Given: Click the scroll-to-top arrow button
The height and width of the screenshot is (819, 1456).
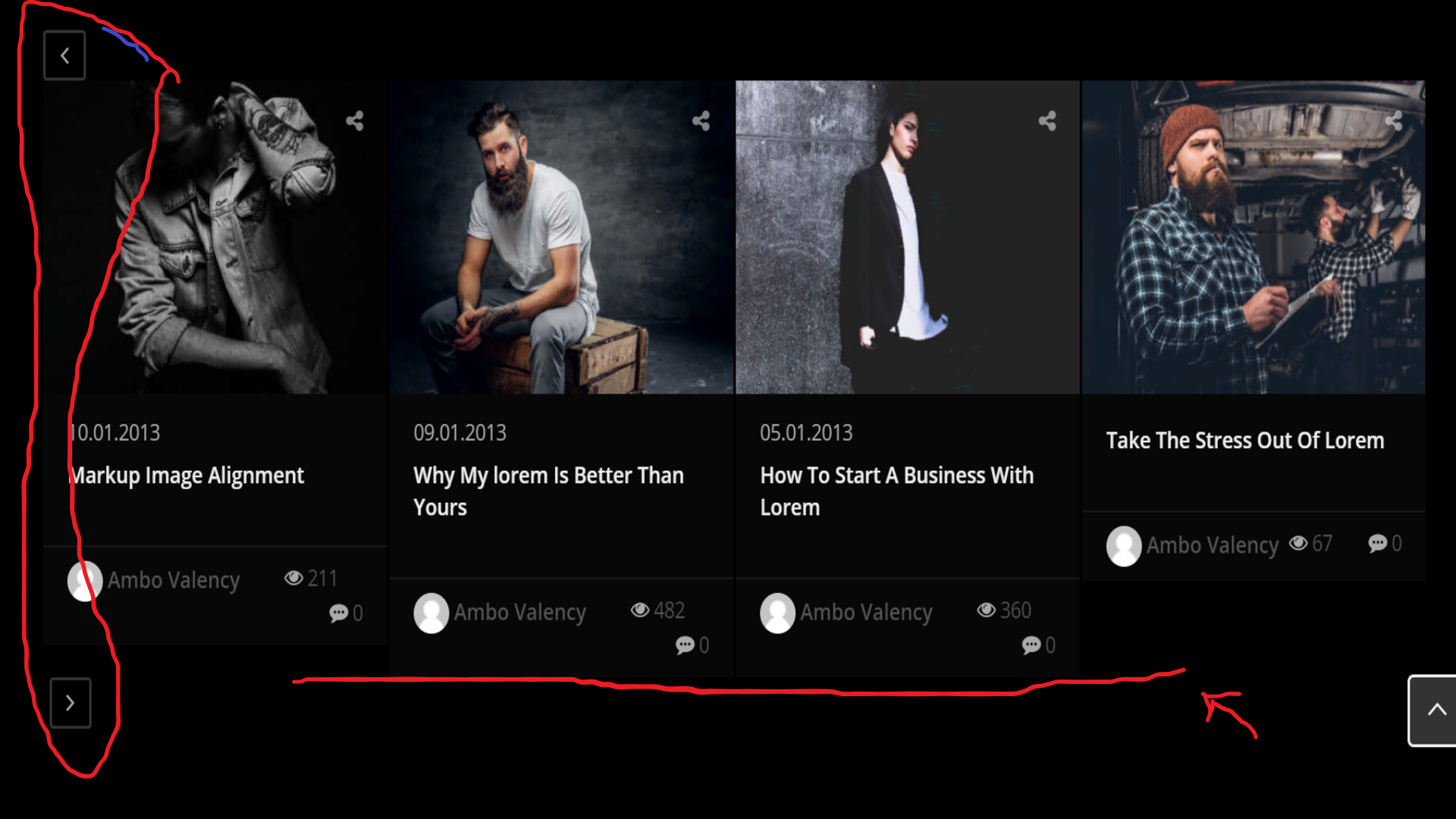Looking at the screenshot, I should 1432,711.
